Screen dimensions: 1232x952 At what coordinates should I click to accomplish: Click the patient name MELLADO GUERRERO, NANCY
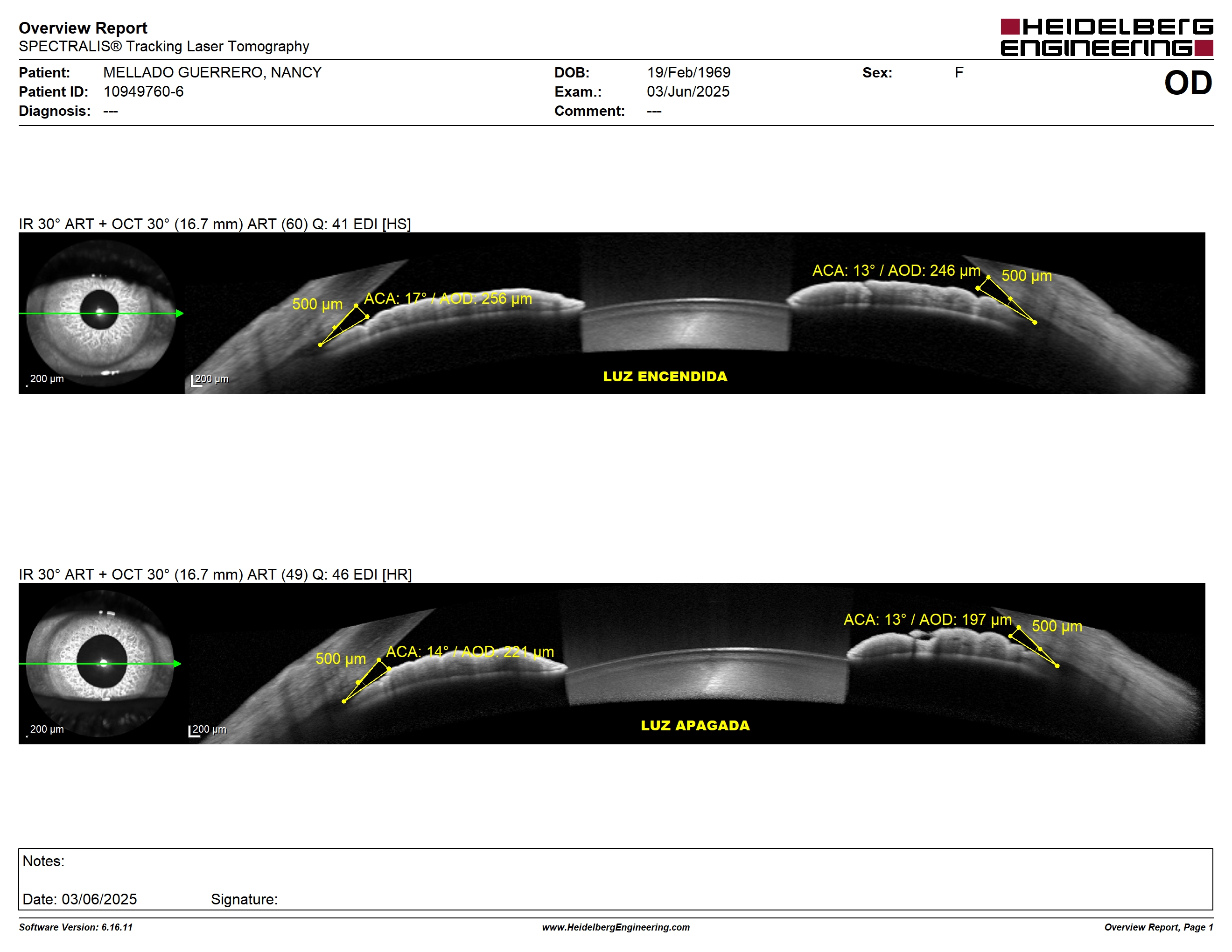[x=212, y=72]
